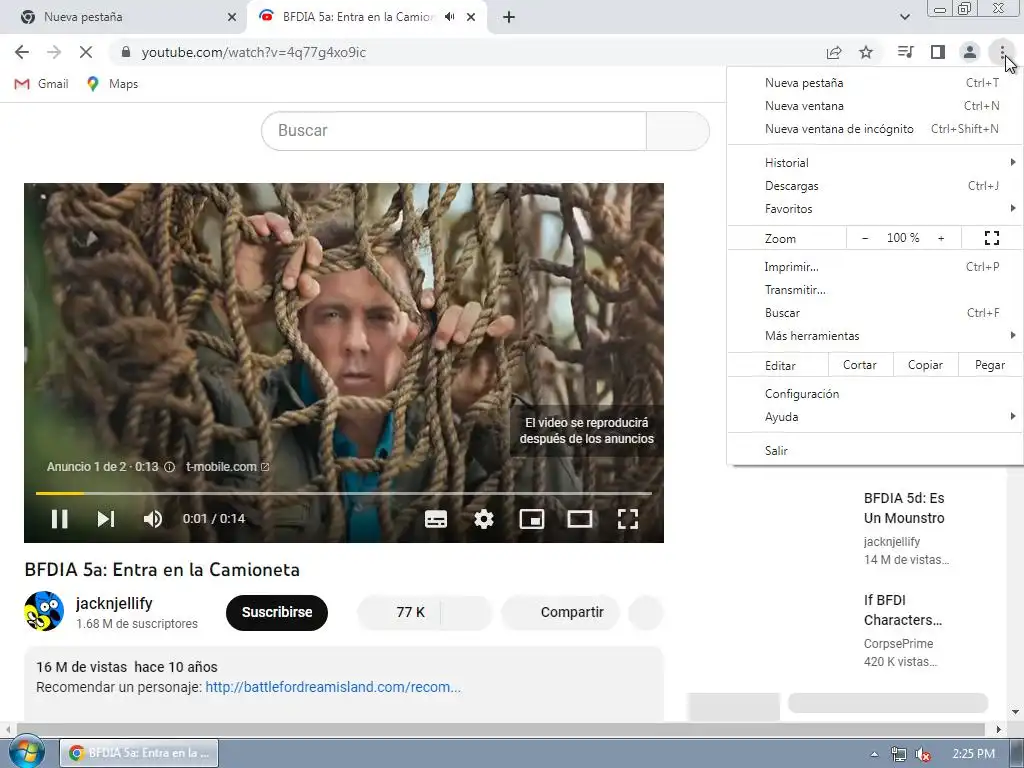Enable miniplayer mode

[x=532, y=519]
